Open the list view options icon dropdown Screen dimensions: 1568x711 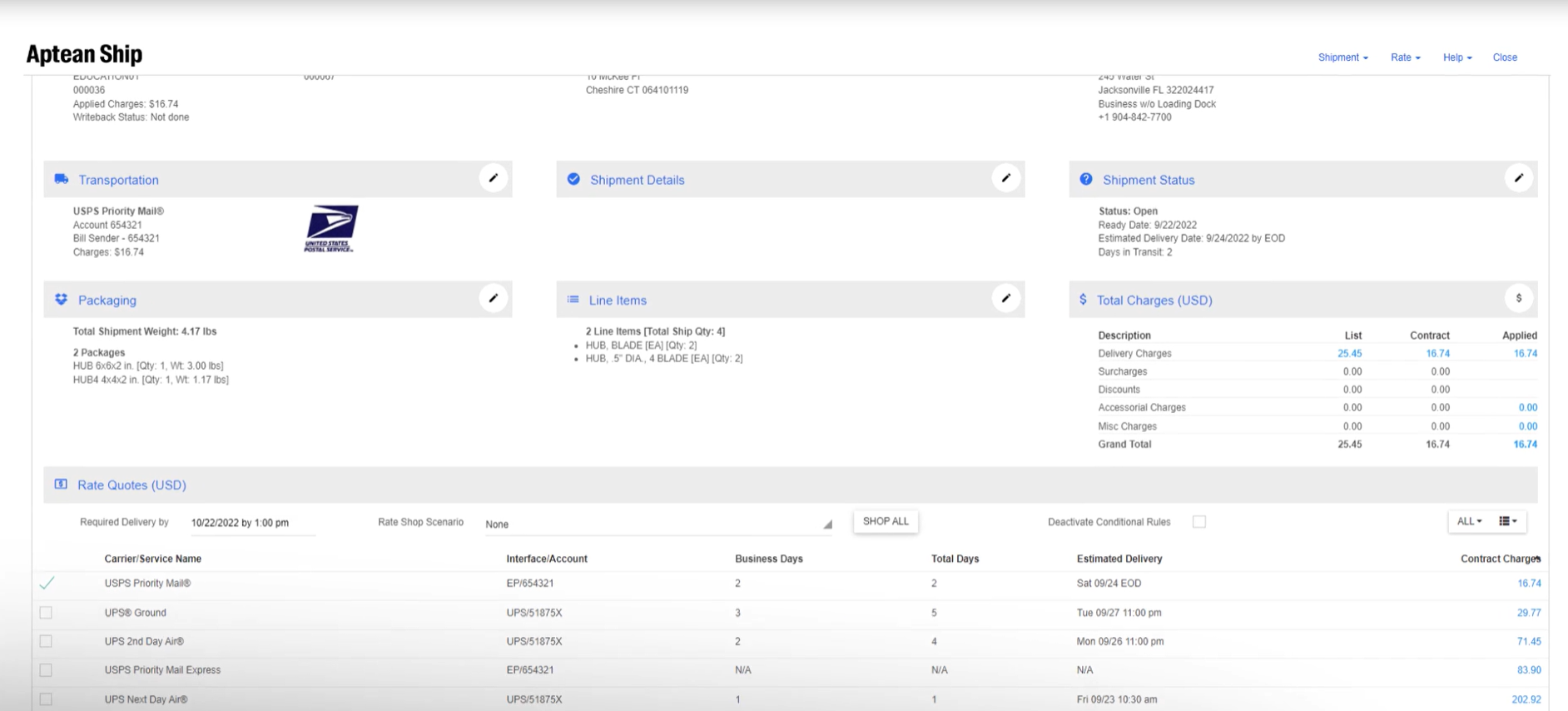[1508, 521]
